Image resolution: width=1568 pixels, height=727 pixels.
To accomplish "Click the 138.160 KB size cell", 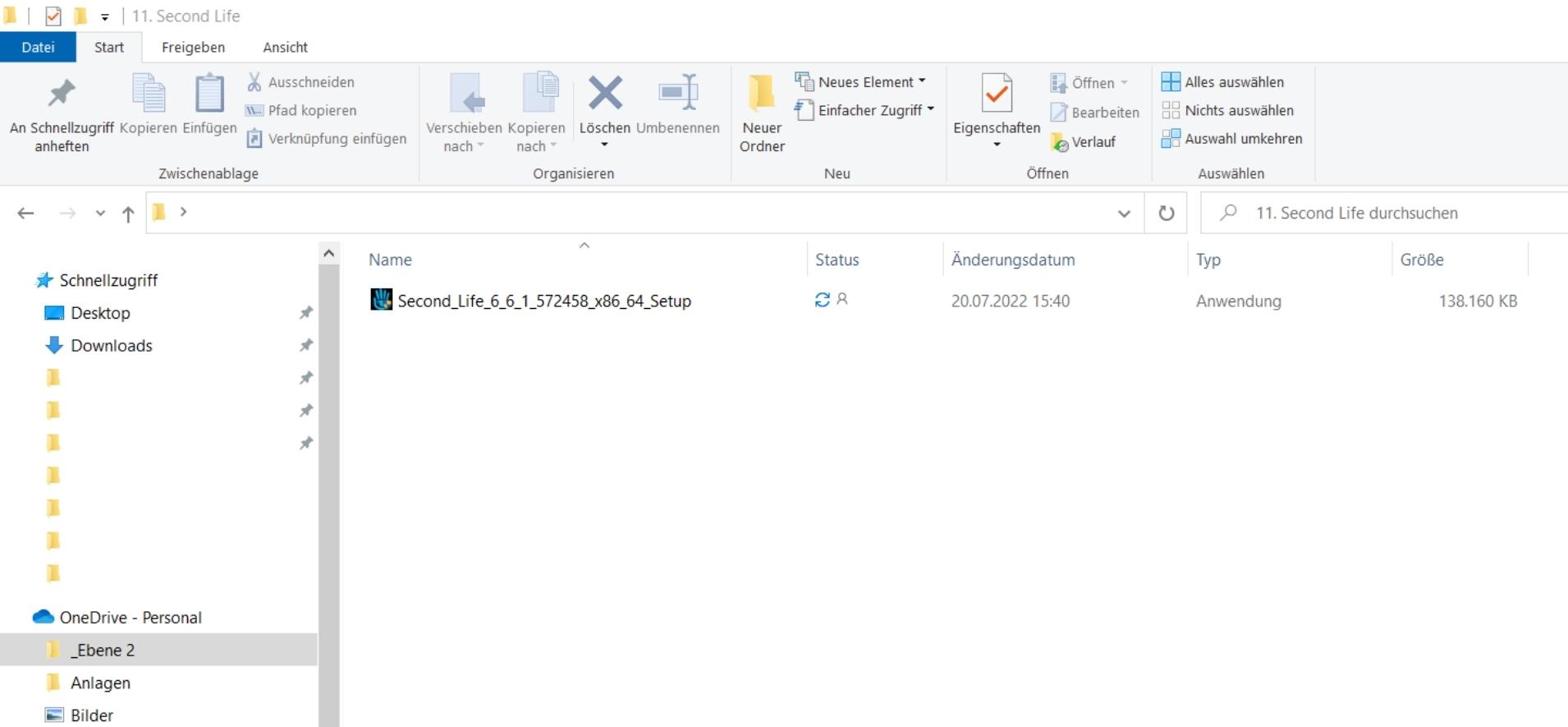I will pyautogui.click(x=1478, y=301).
